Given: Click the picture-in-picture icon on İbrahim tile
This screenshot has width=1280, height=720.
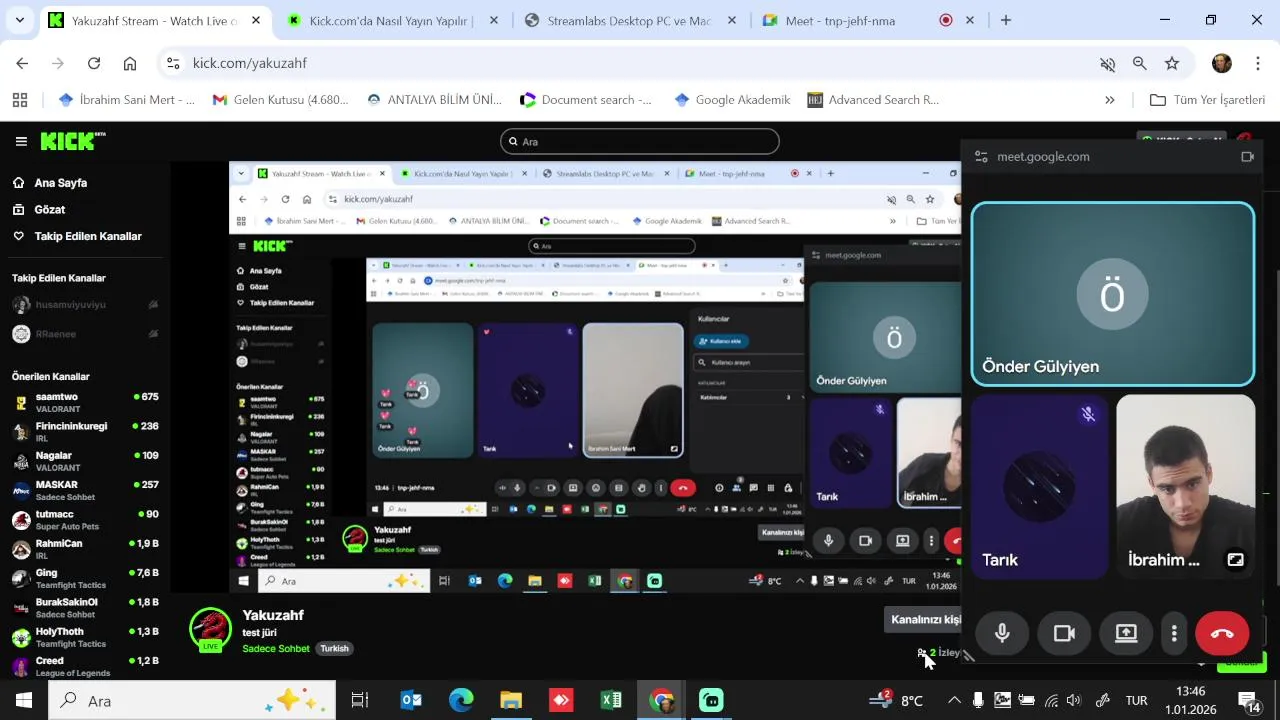Looking at the screenshot, I should pos(1236,560).
